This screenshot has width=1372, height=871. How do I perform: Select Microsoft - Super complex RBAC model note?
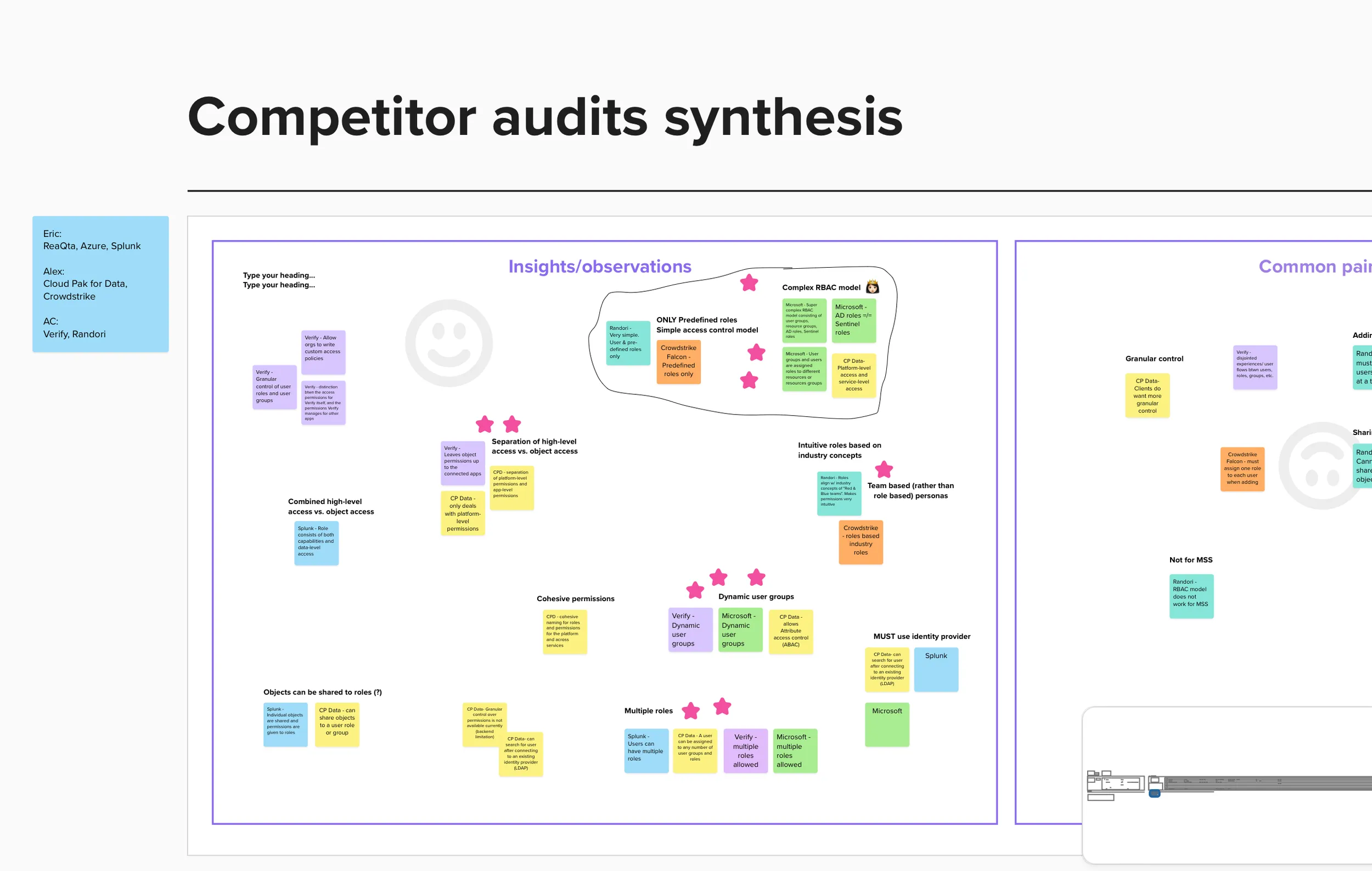coord(805,320)
